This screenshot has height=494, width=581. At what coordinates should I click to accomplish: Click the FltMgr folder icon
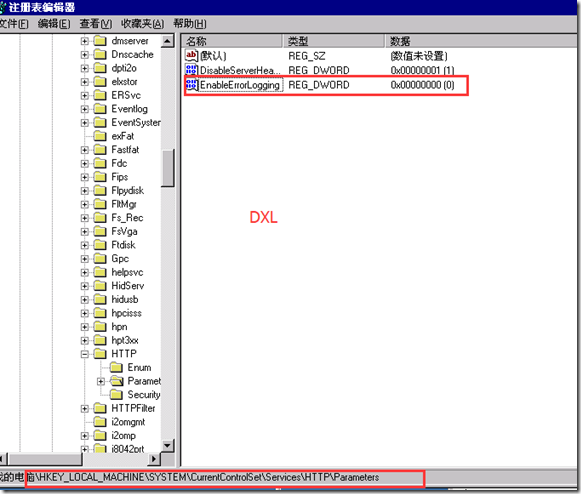[x=100, y=204]
